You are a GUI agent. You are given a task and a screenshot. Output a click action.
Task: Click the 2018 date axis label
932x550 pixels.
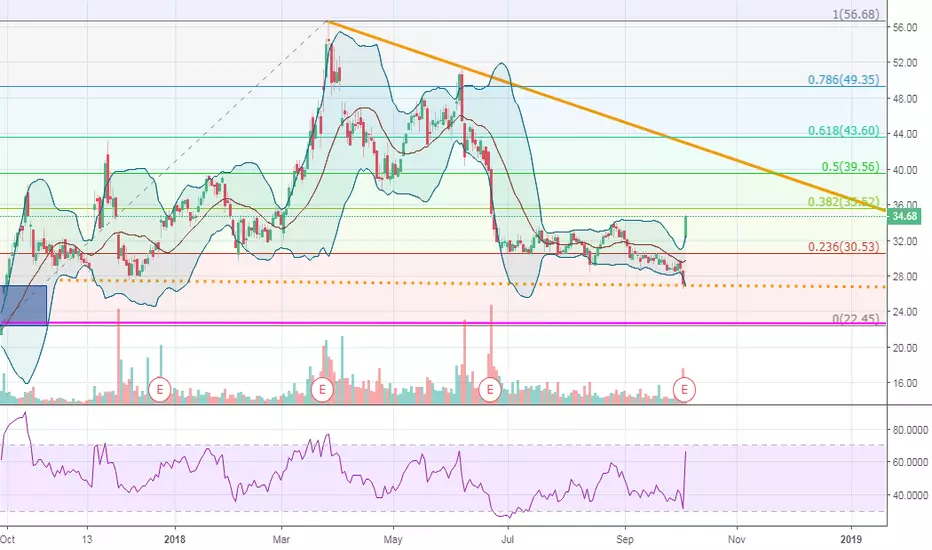click(x=175, y=539)
